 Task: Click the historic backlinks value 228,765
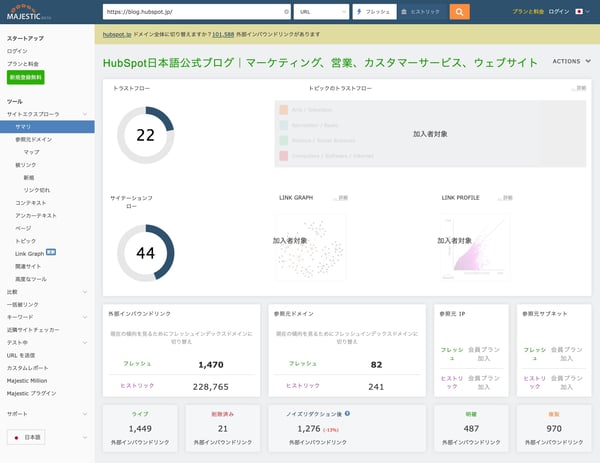(x=211, y=387)
